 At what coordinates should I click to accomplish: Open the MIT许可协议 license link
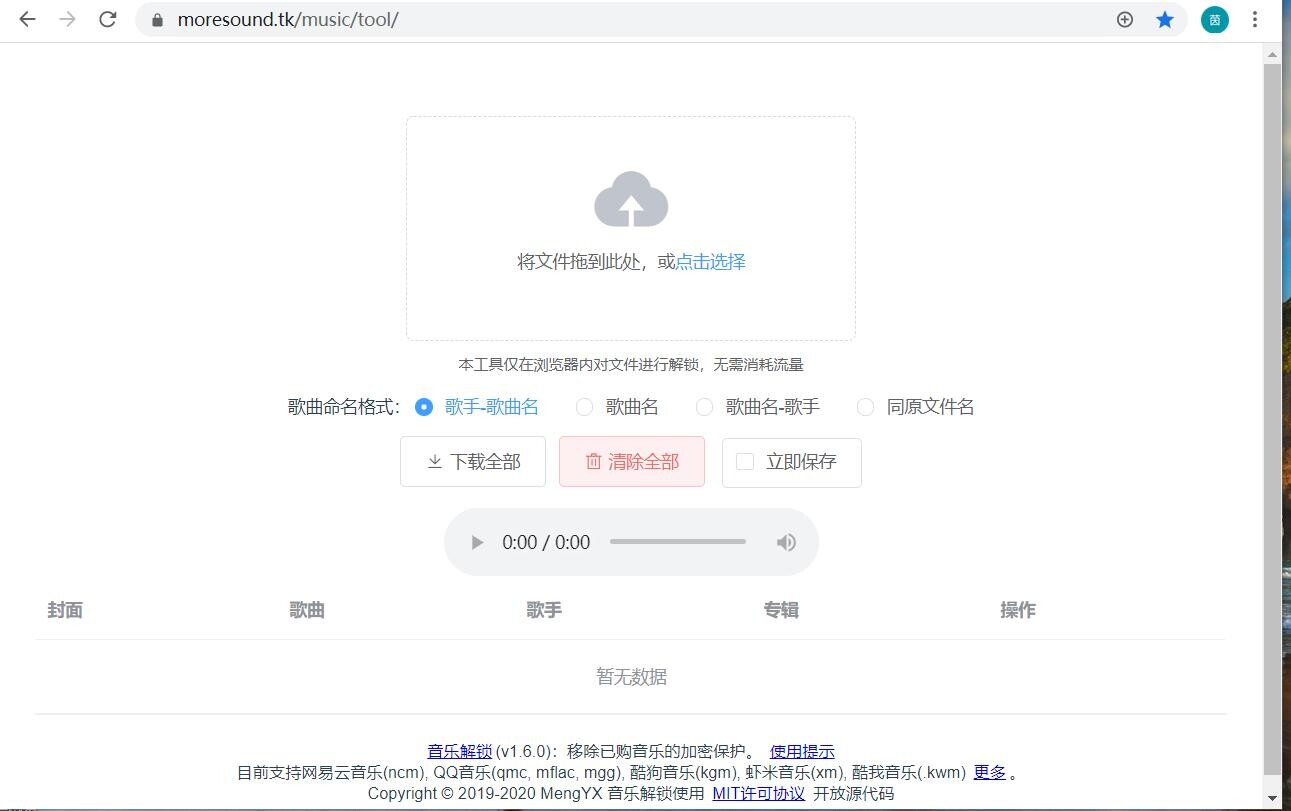[x=757, y=793]
